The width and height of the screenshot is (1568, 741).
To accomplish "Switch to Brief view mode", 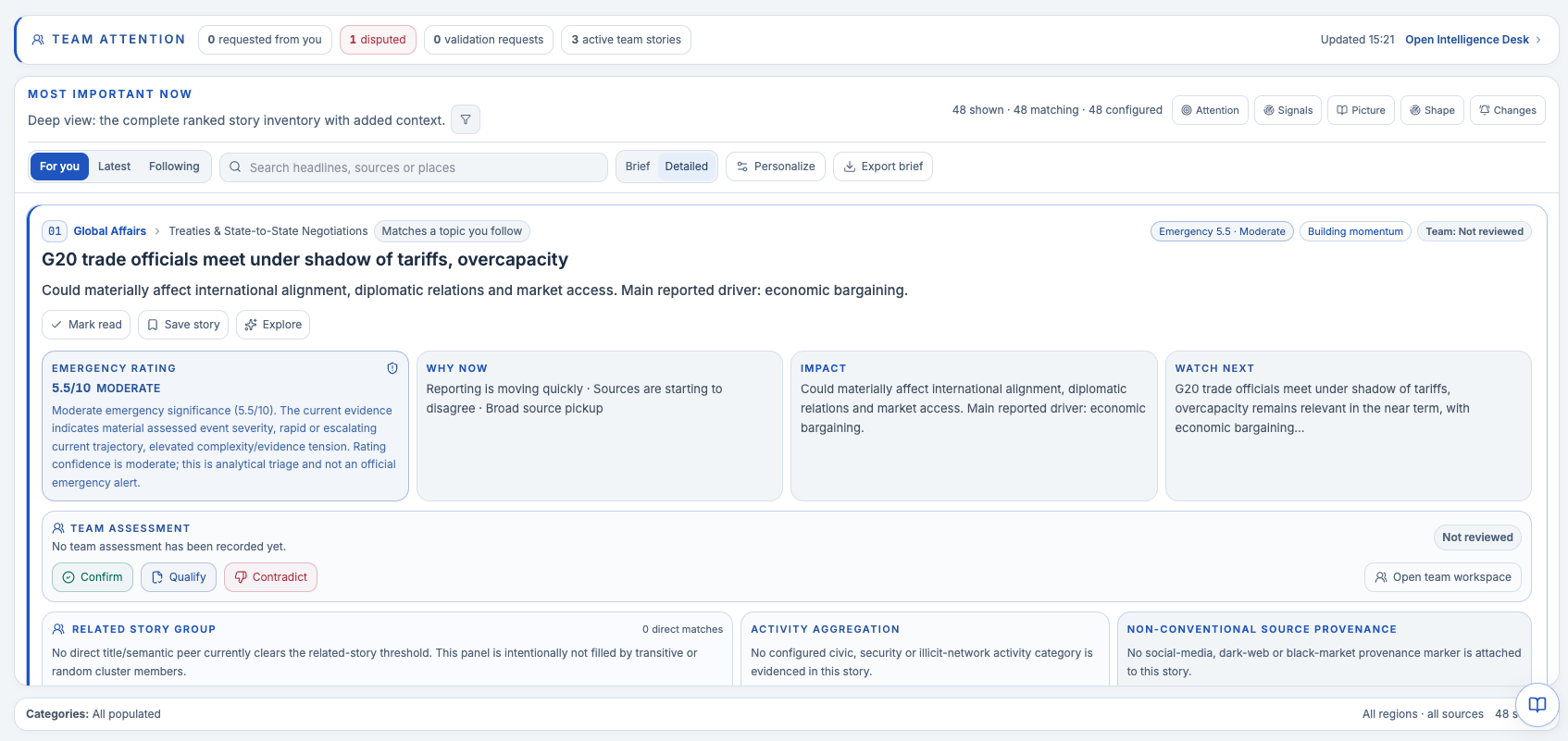I will tap(638, 167).
